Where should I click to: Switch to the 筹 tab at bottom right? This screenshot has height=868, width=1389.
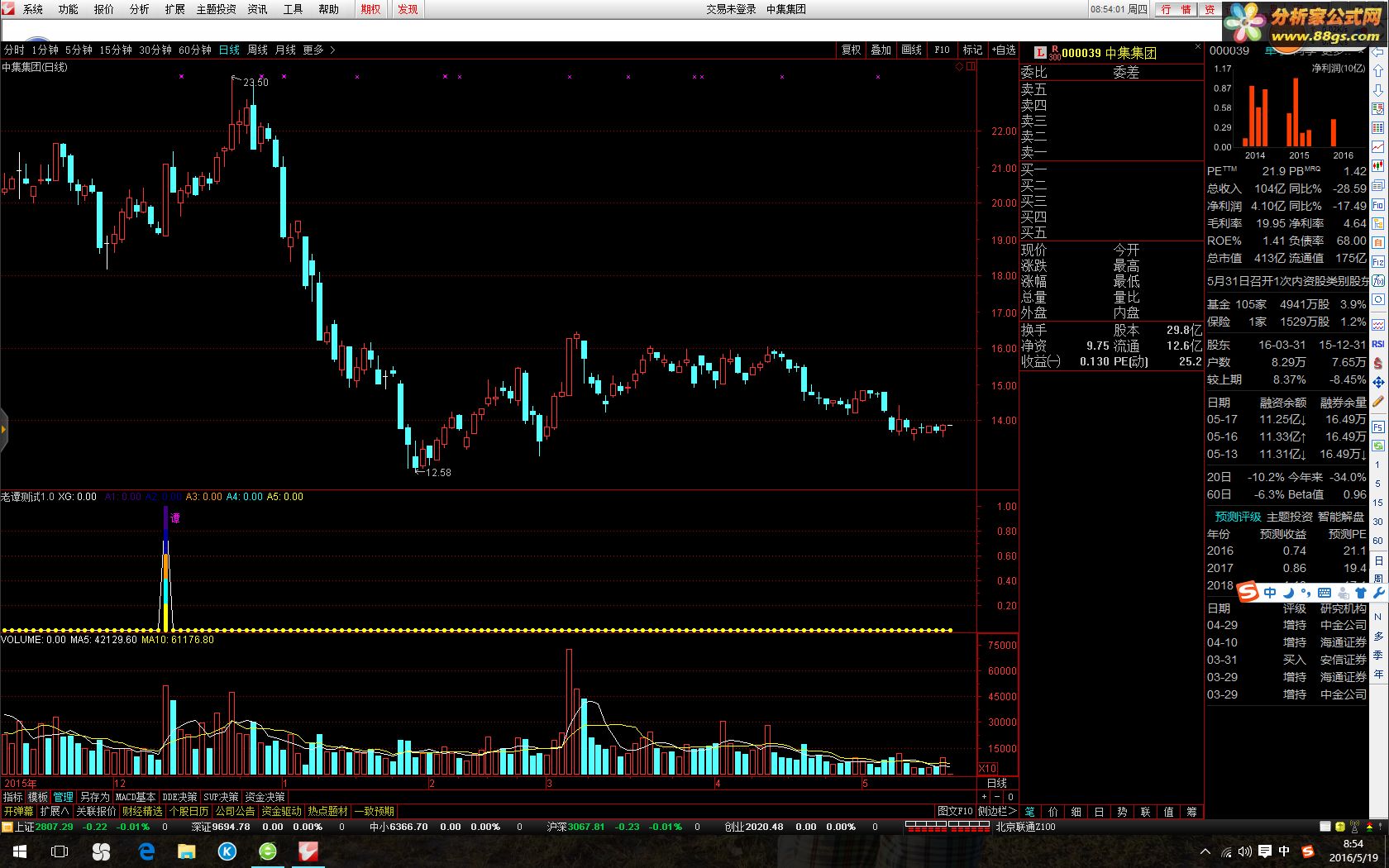(x=1191, y=811)
